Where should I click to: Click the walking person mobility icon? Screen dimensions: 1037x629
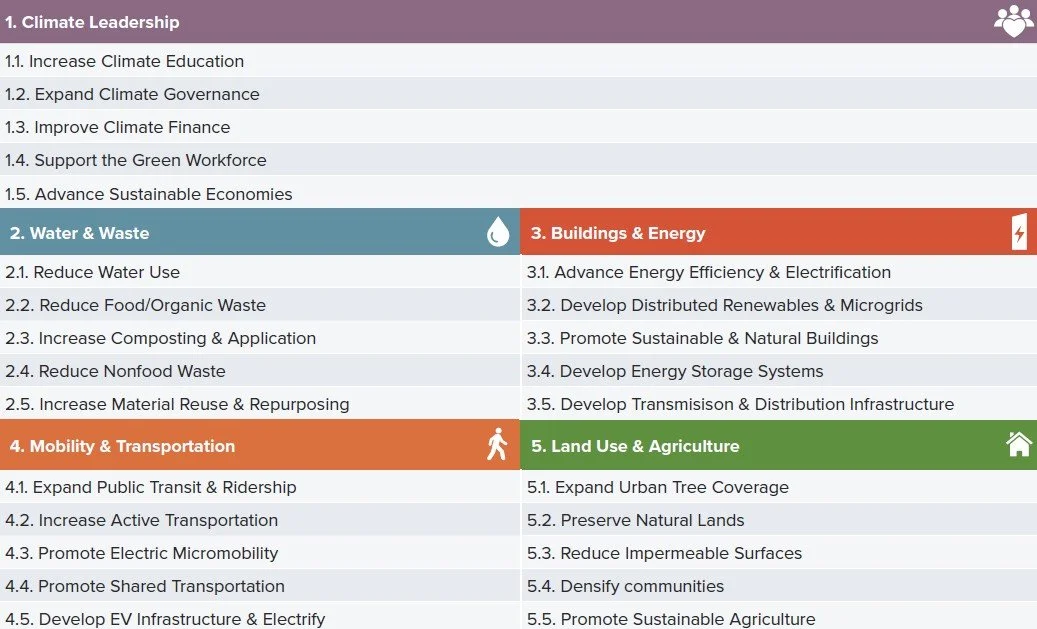(497, 444)
